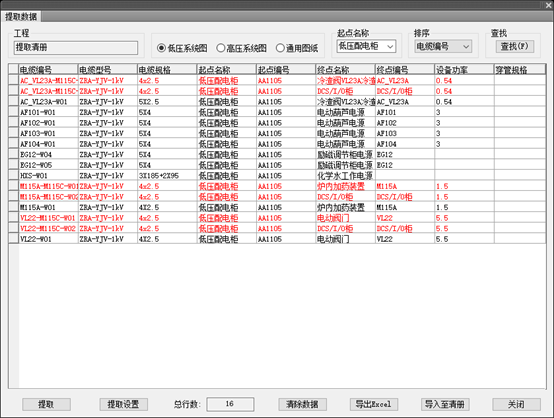Select row header of VL22-W01 row

(13, 239)
